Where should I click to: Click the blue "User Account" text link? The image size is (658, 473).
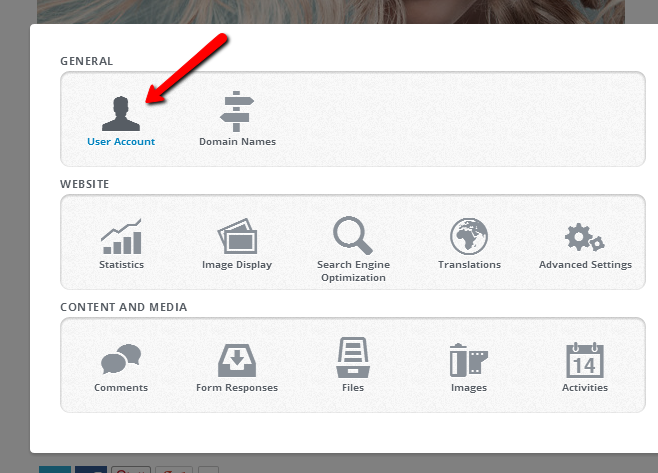(x=121, y=142)
